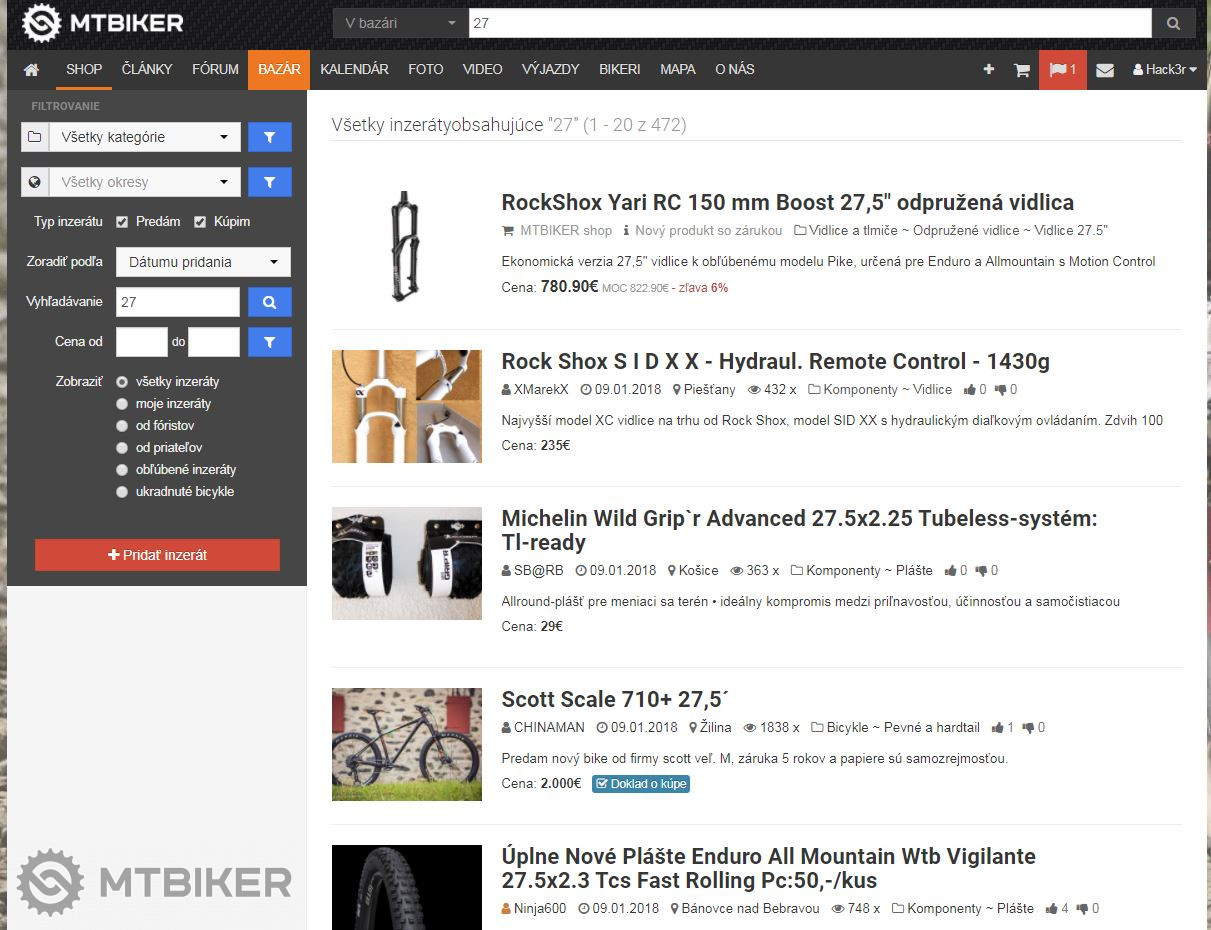Open the shopping cart icon
This screenshot has height=930, width=1211.
tap(1021, 70)
